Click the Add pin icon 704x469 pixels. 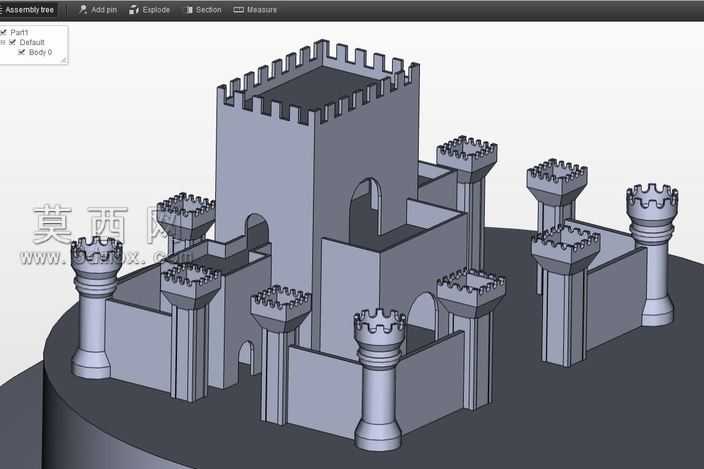(83, 9)
